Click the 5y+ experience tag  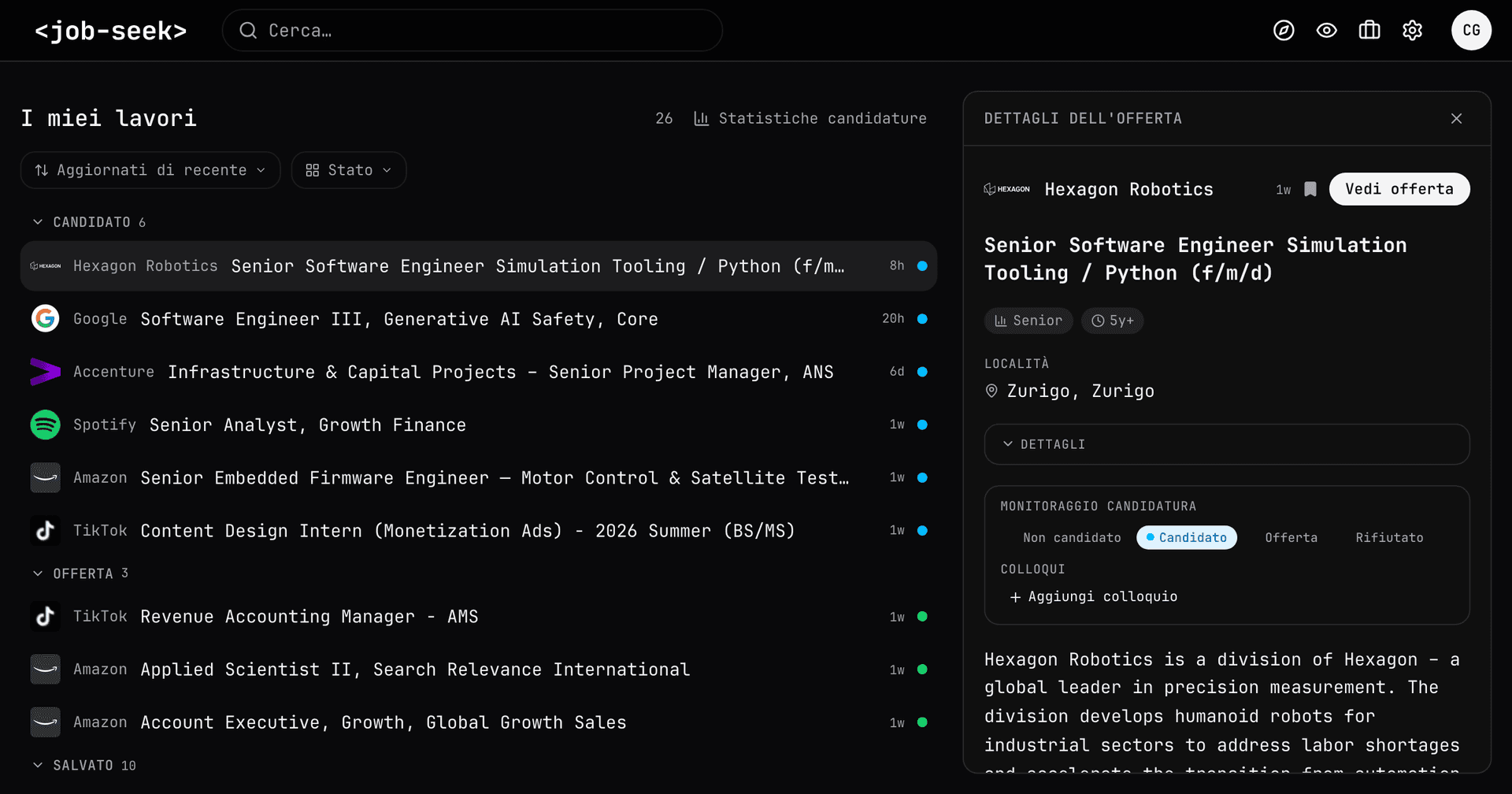1112,321
